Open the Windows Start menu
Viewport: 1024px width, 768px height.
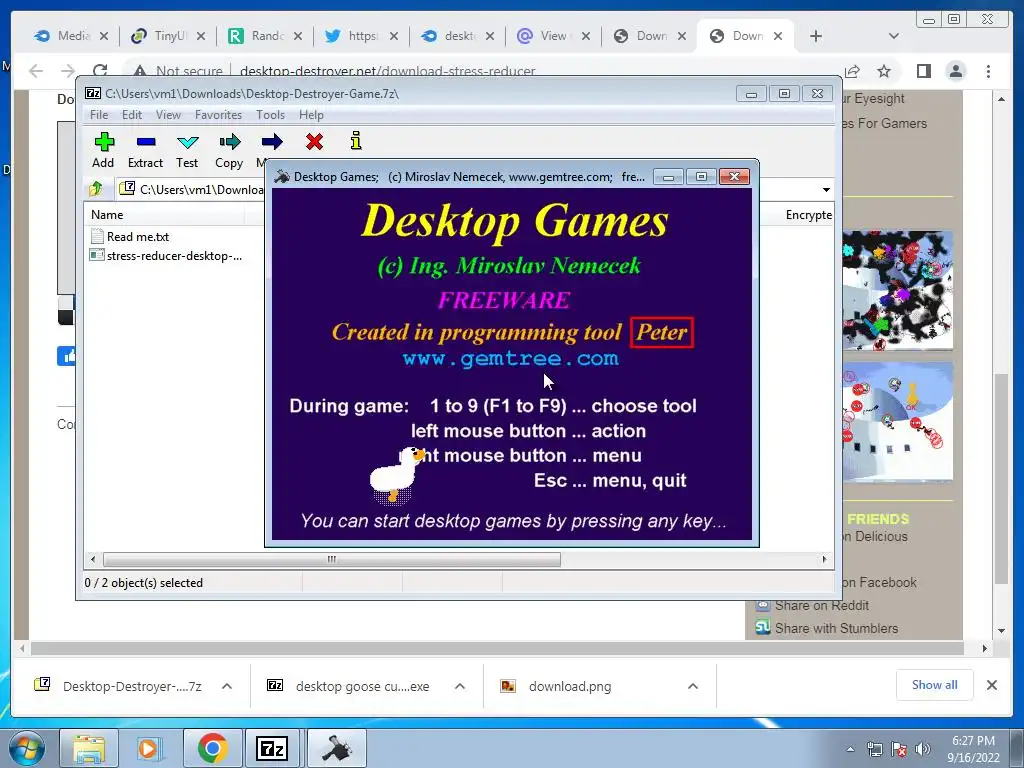coord(26,748)
